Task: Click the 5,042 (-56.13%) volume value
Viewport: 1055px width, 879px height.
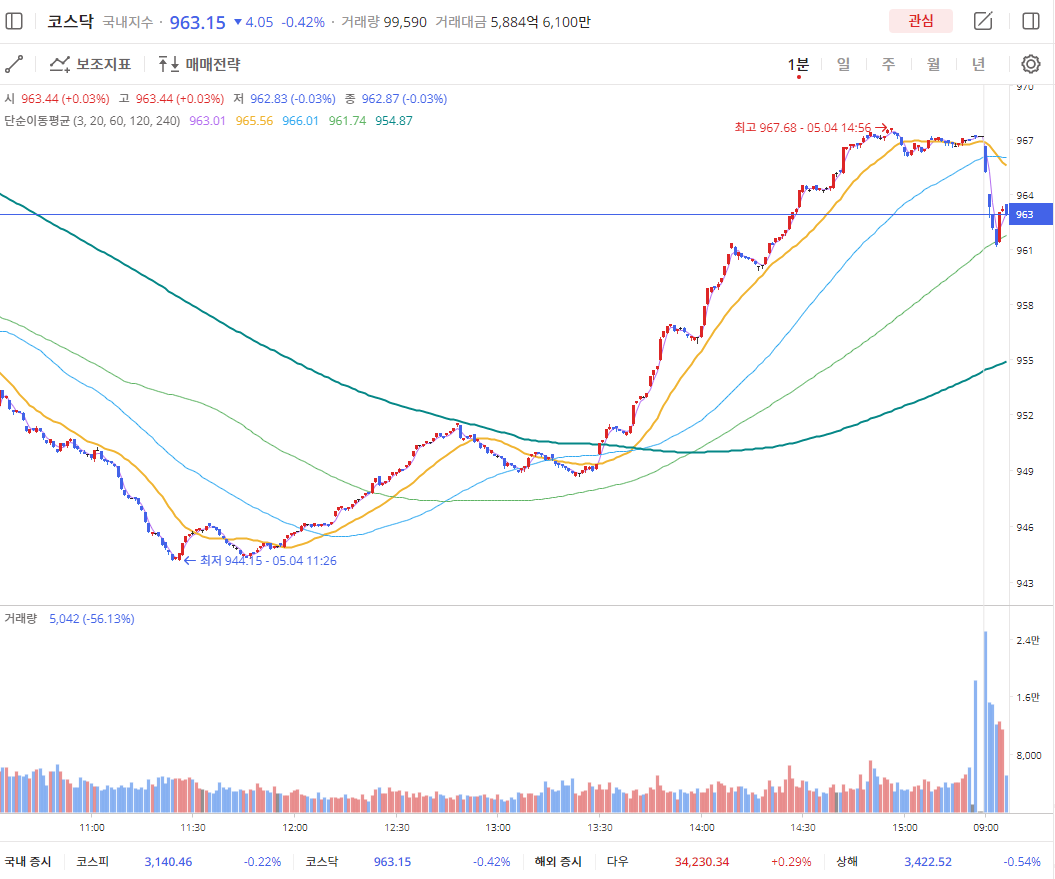Action: pos(92,619)
